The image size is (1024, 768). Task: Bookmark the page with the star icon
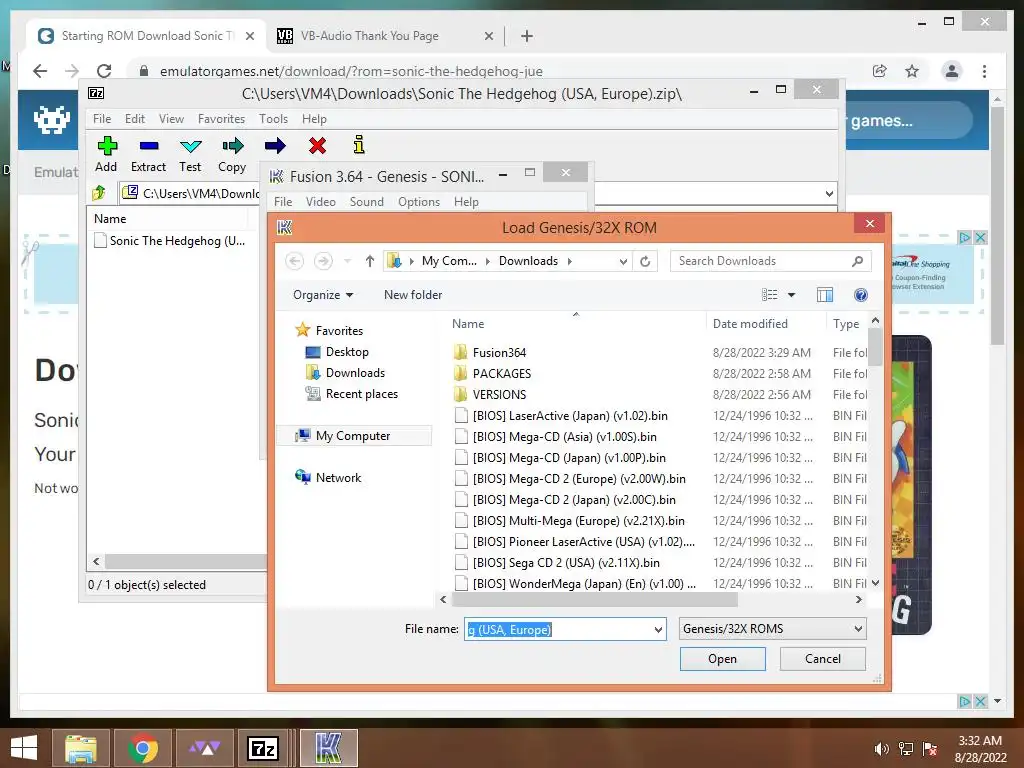pyautogui.click(x=912, y=71)
